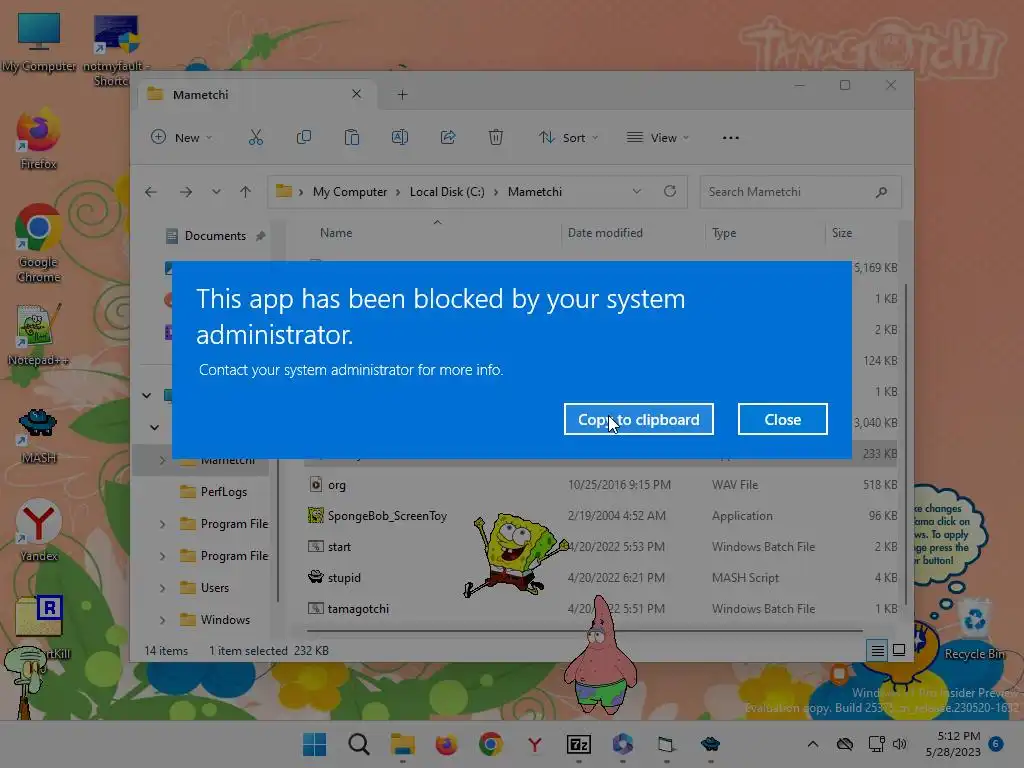Sort by Date modified column
The width and height of the screenshot is (1024, 768).
coord(605,233)
